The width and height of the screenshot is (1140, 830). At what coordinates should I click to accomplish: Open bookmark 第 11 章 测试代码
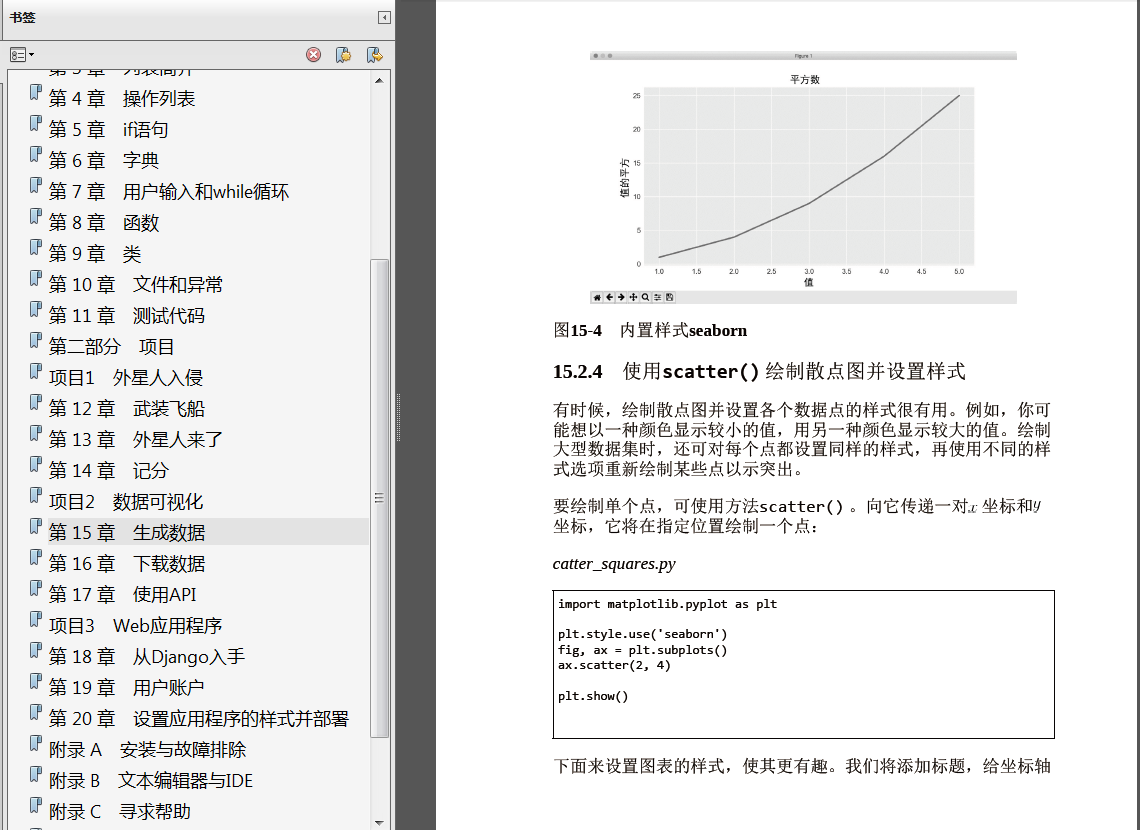pyautogui.click(x=127, y=315)
